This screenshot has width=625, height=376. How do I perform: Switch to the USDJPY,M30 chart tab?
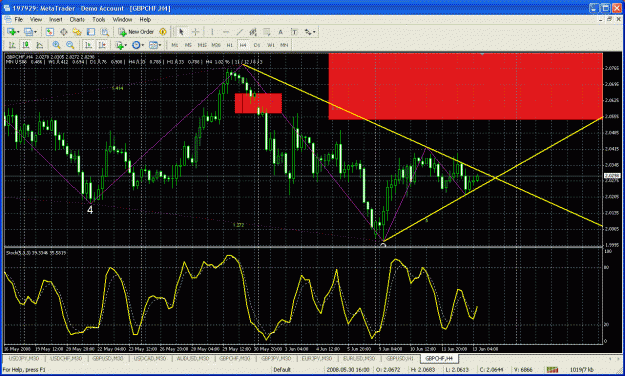(x=24, y=358)
